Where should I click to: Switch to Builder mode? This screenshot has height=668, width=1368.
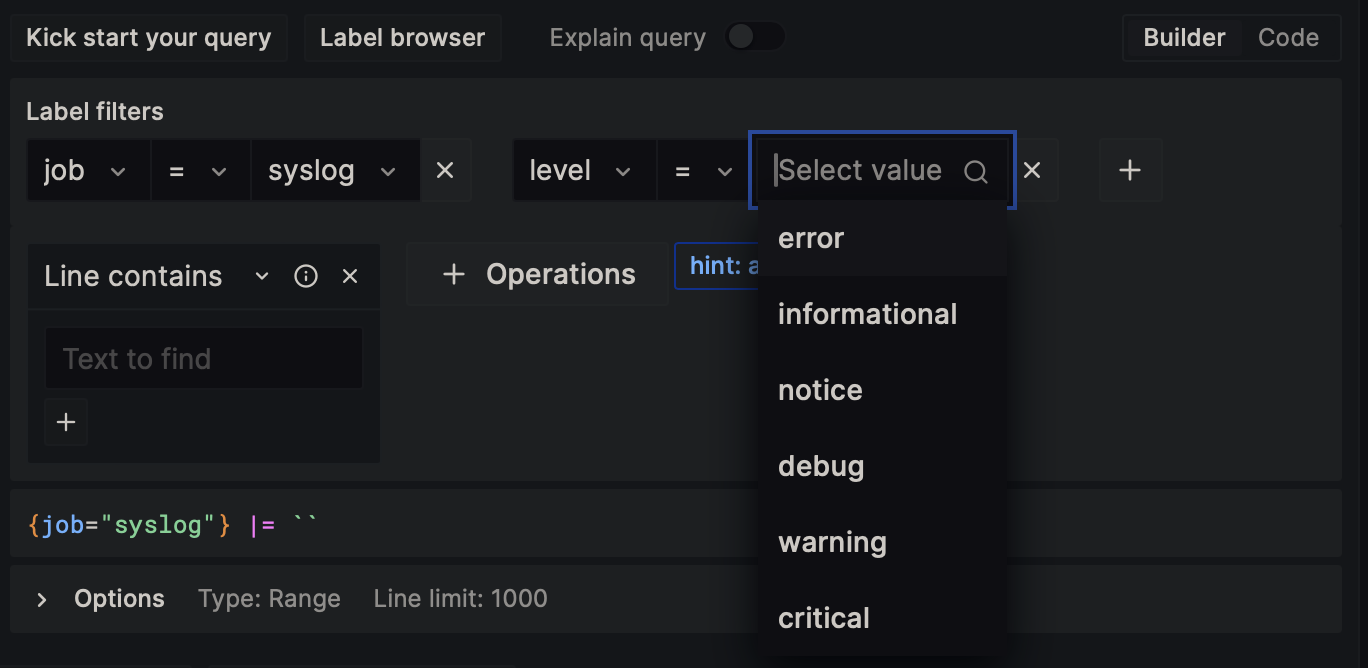(1184, 38)
